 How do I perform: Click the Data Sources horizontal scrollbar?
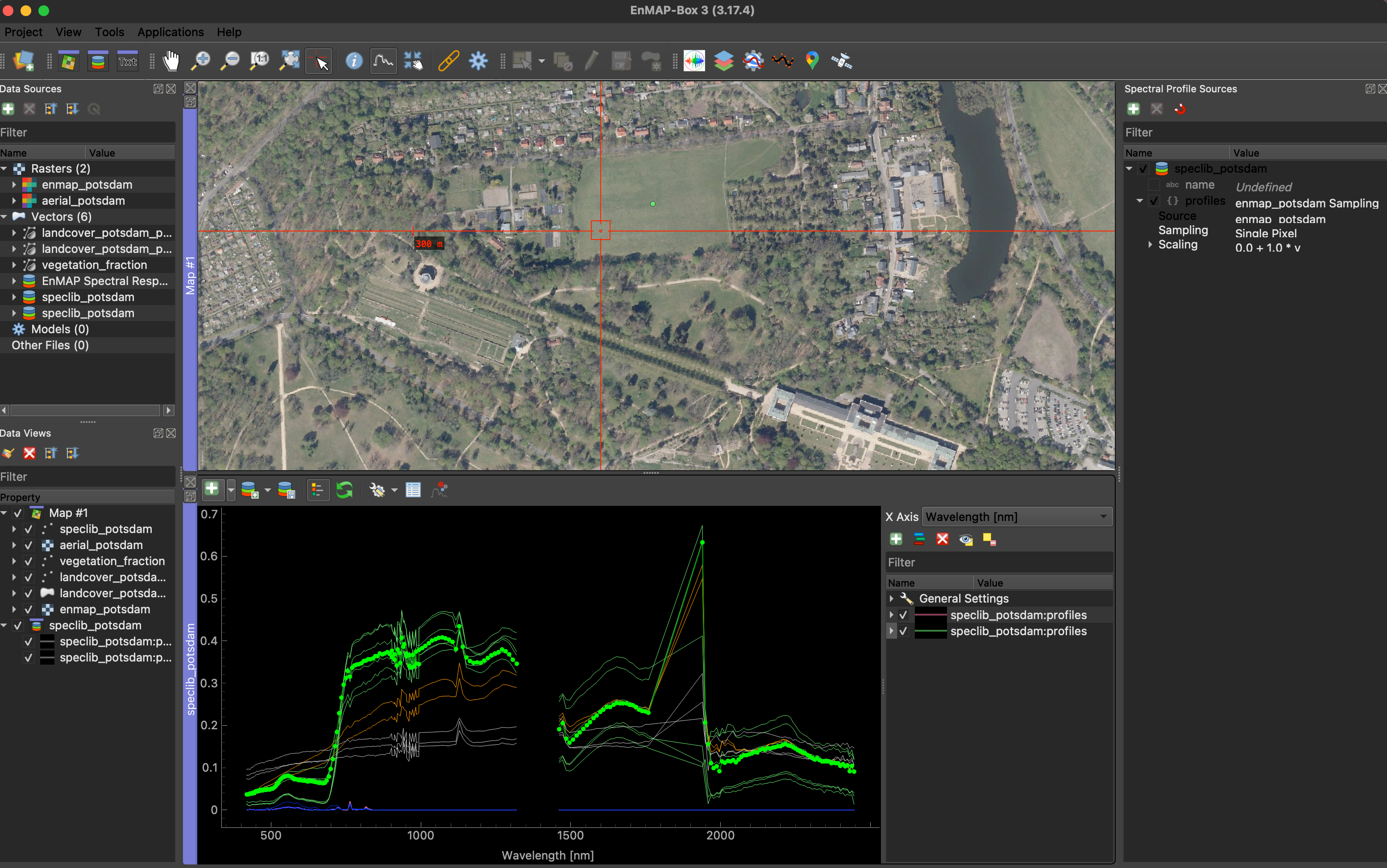tap(85, 410)
